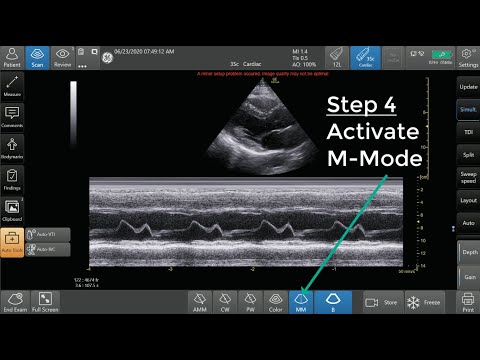Click the red mirror setup warning message
The image size is (480, 360).
263,74
